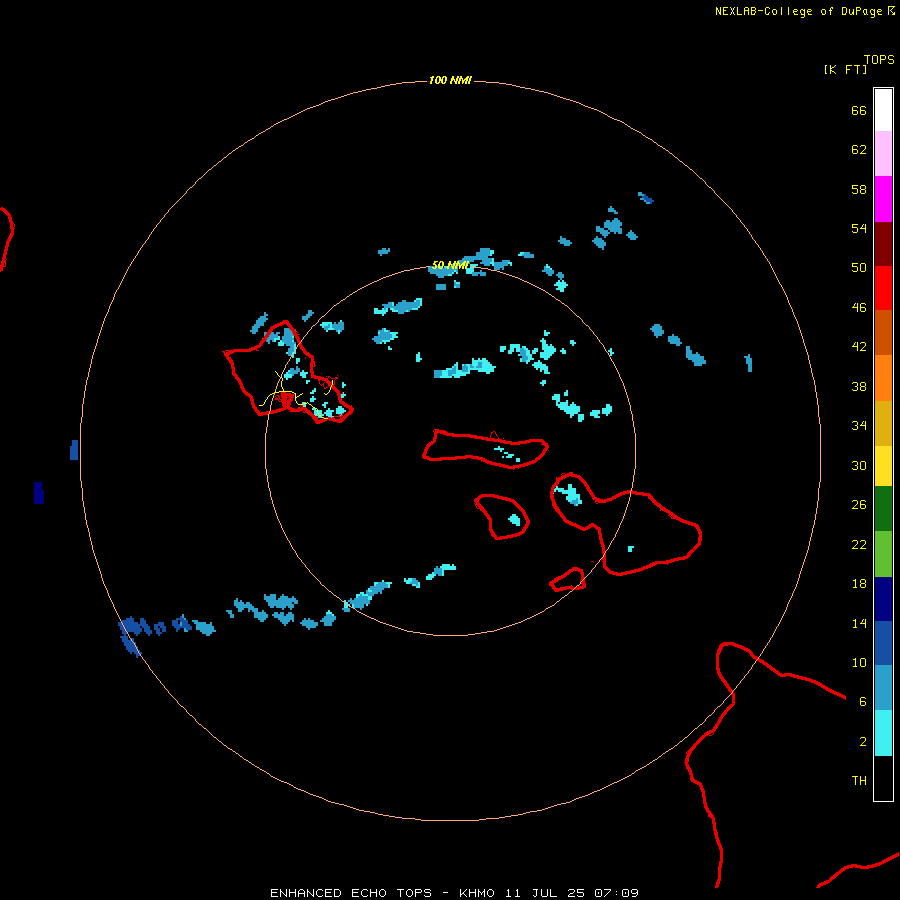Click the 50 NMI range ring label
Viewport: 900px width, 900px height.
[x=450, y=265]
